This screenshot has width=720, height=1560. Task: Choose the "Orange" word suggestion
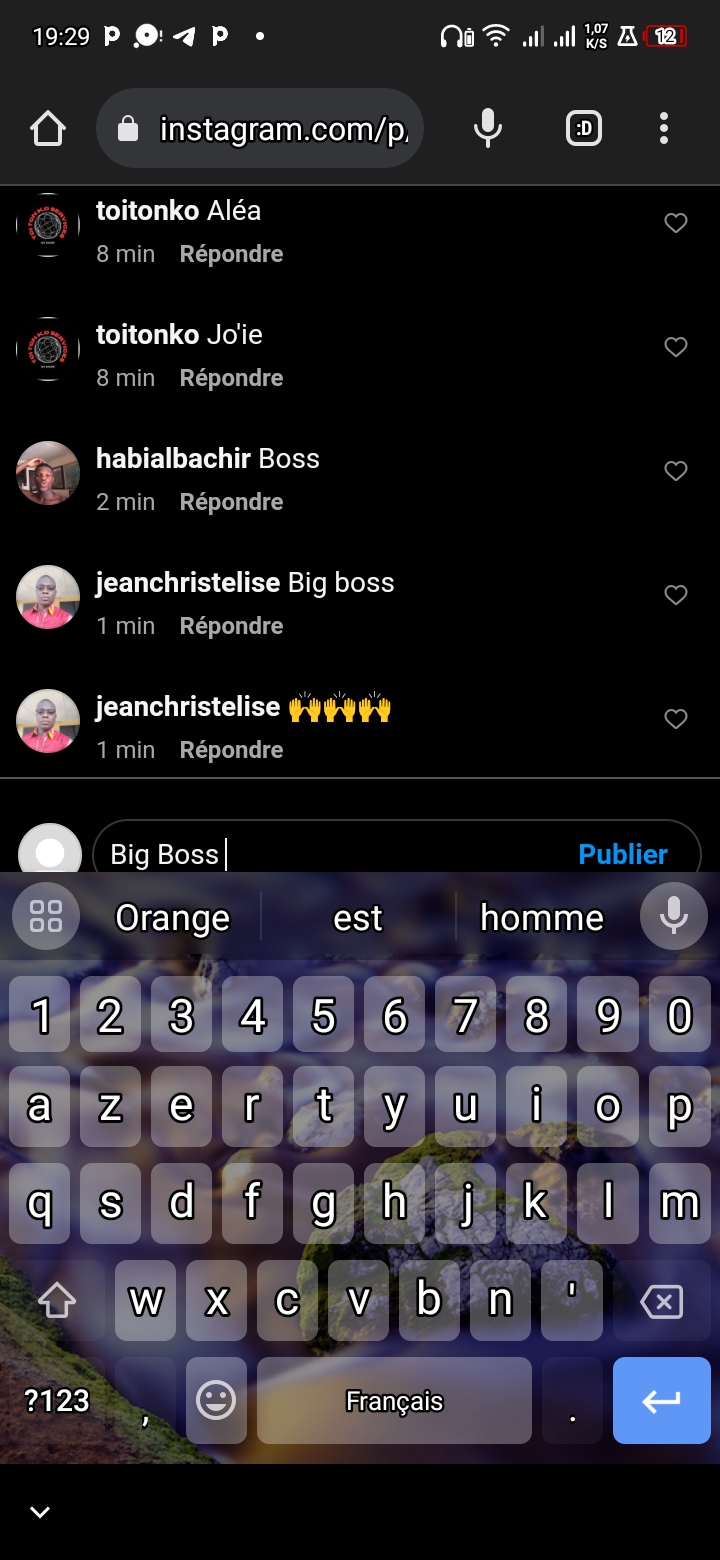pyautogui.click(x=172, y=917)
